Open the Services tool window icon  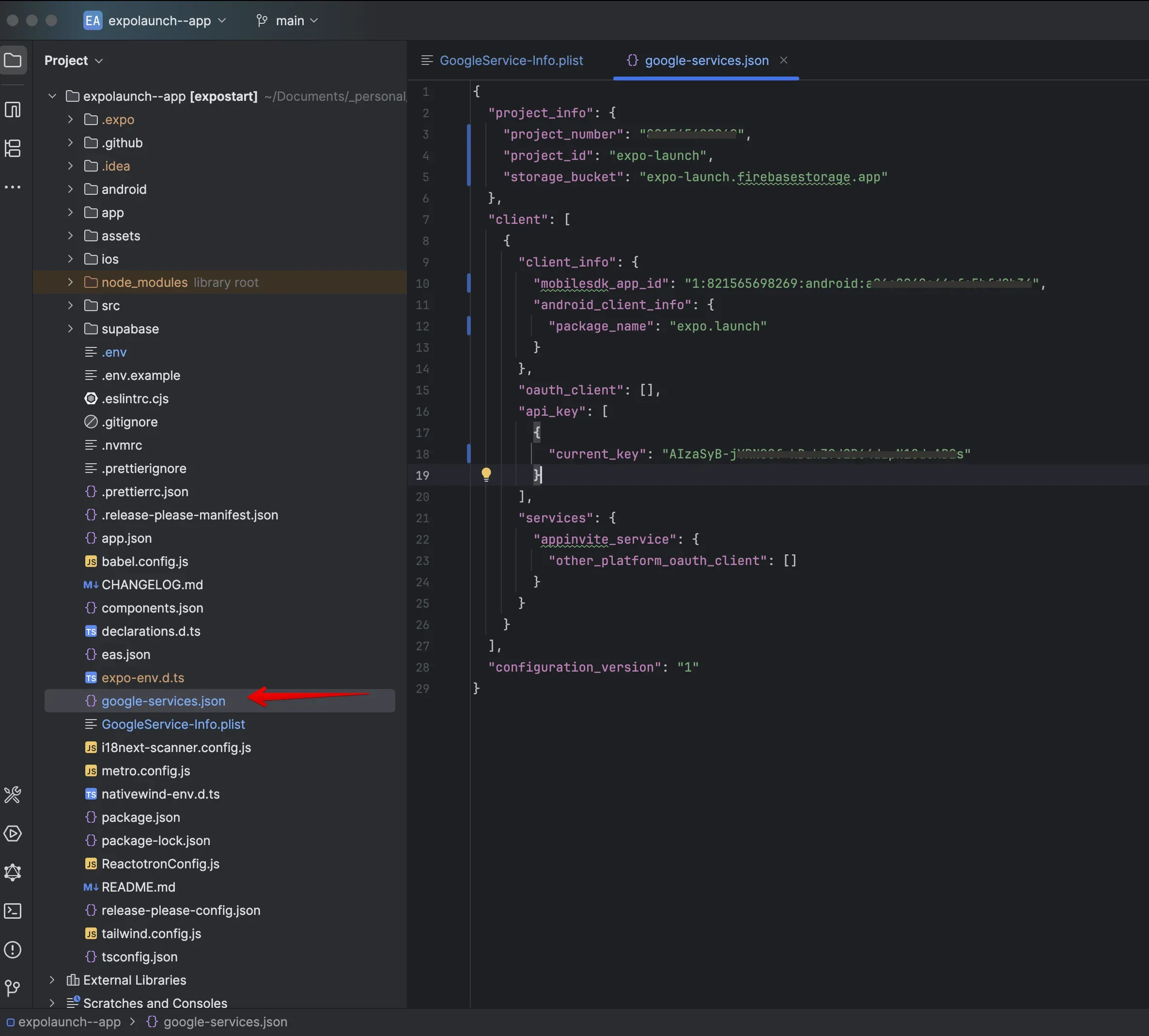point(13,833)
